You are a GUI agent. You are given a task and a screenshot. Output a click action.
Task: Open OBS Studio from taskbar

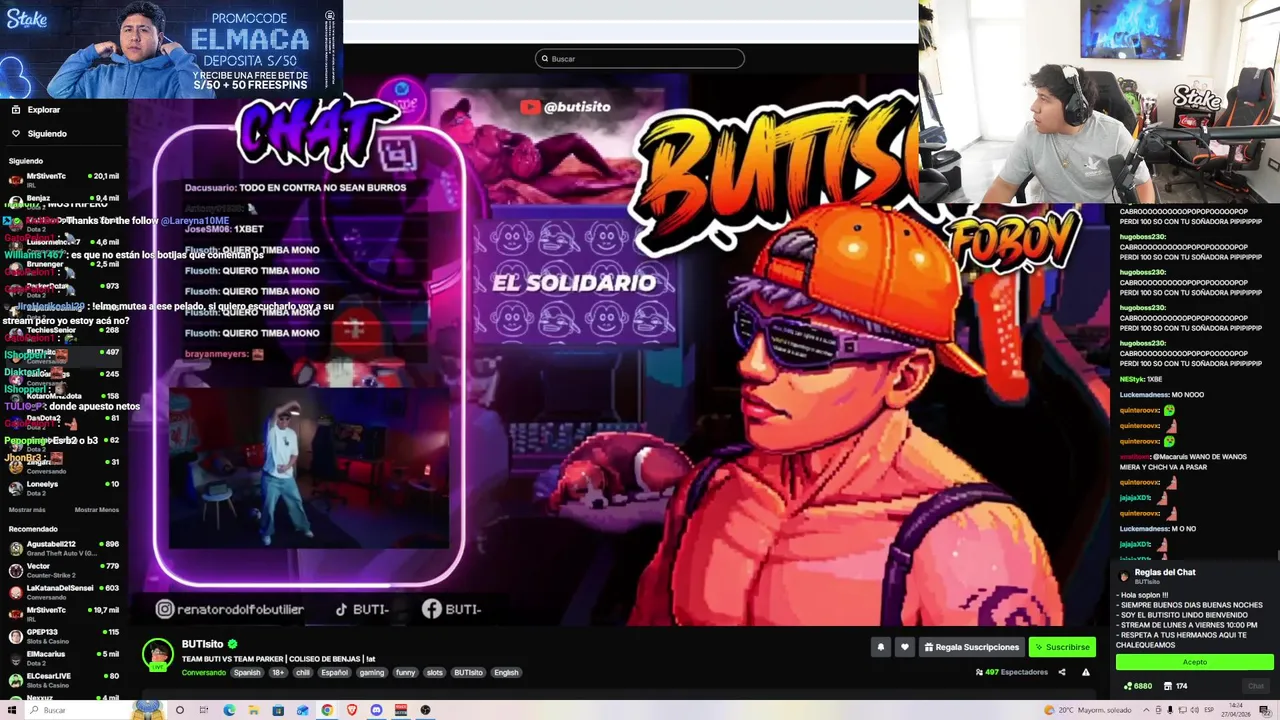425,710
